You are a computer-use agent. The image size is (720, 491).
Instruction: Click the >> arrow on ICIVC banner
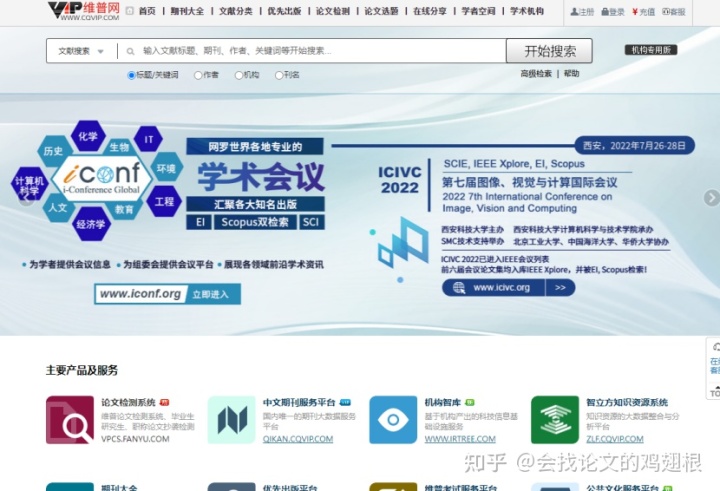coord(560,288)
